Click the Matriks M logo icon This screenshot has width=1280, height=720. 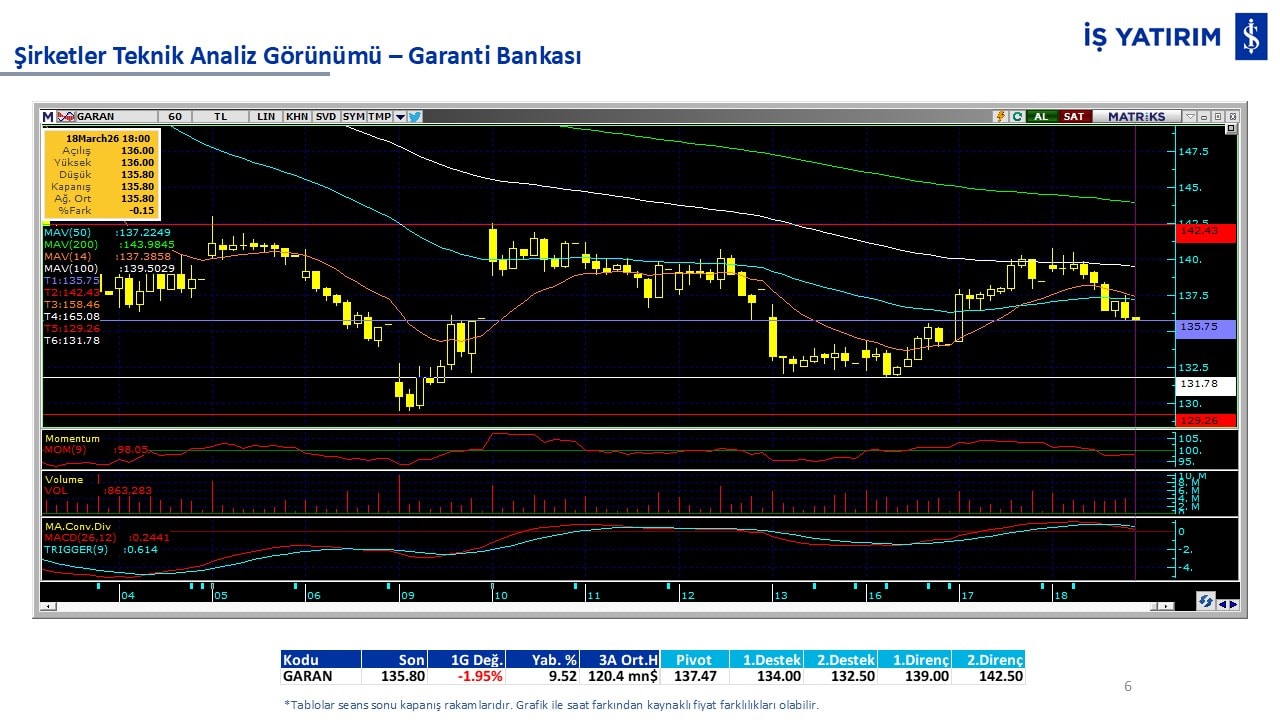[48, 116]
